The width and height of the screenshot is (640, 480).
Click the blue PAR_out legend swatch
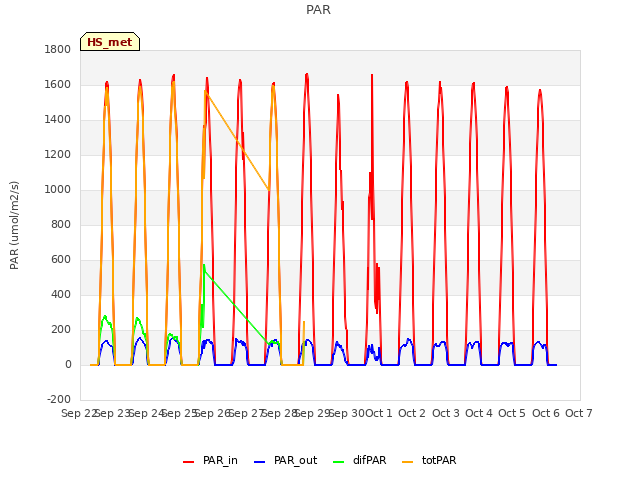coord(259,462)
